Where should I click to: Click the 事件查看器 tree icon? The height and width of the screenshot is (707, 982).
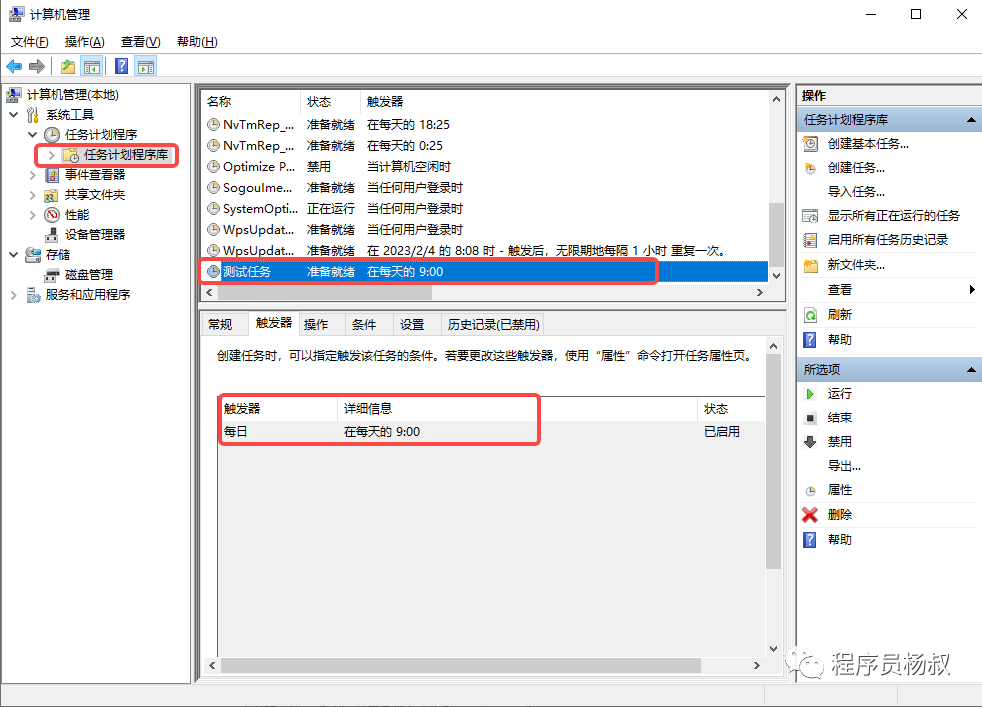(x=52, y=175)
